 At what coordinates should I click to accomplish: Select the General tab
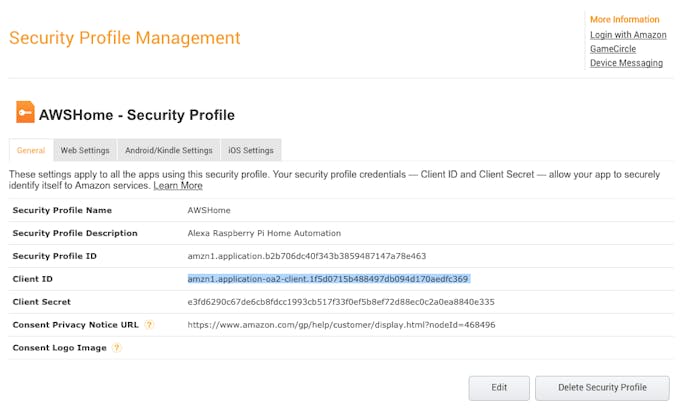coord(31,151)
